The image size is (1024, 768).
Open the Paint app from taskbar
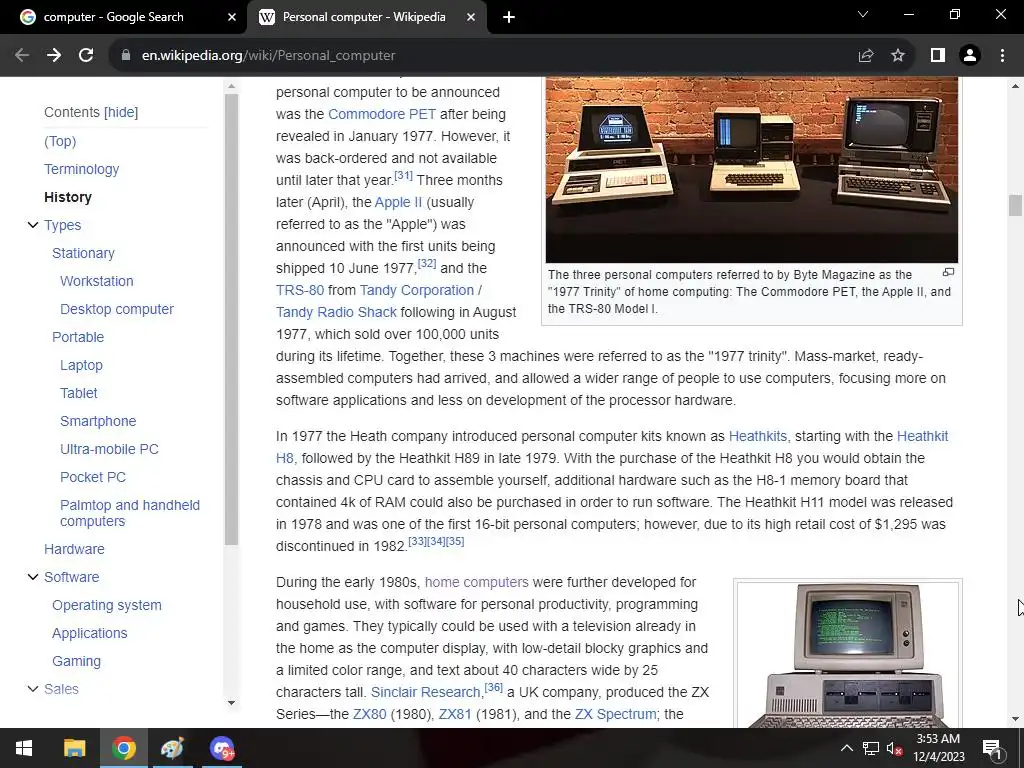point(172,748)
